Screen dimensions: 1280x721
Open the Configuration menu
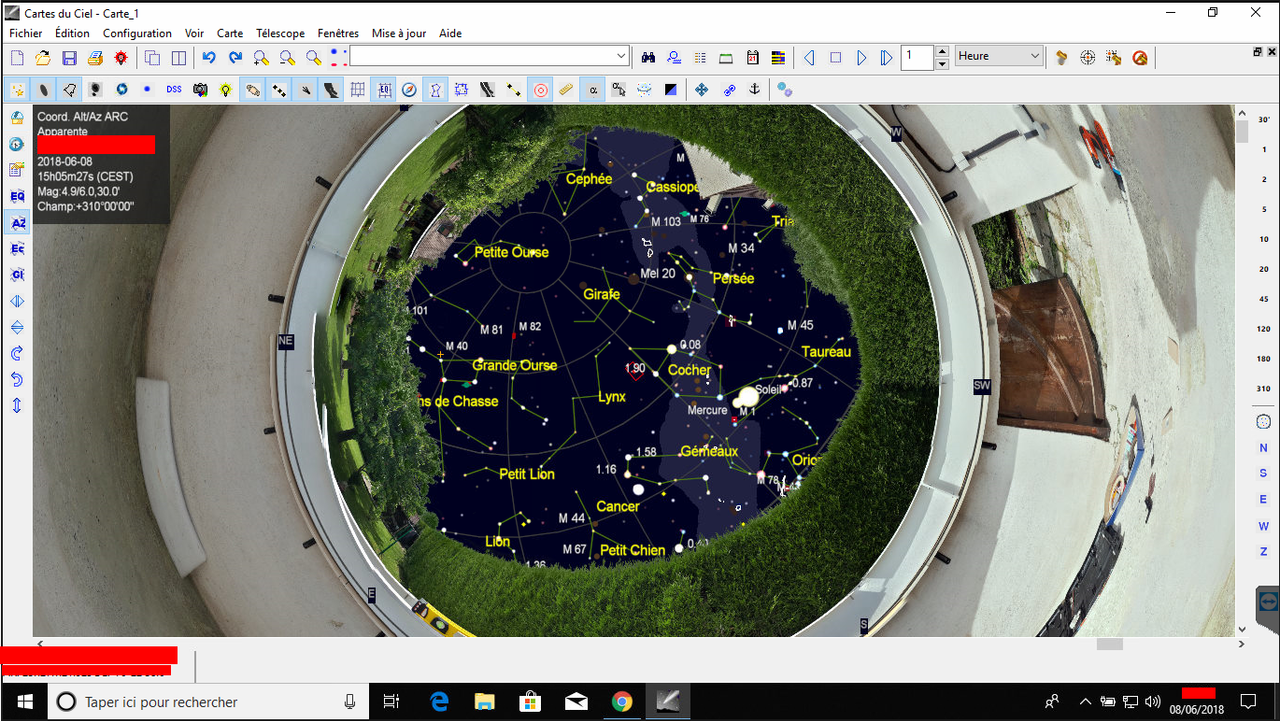[137, 33]
